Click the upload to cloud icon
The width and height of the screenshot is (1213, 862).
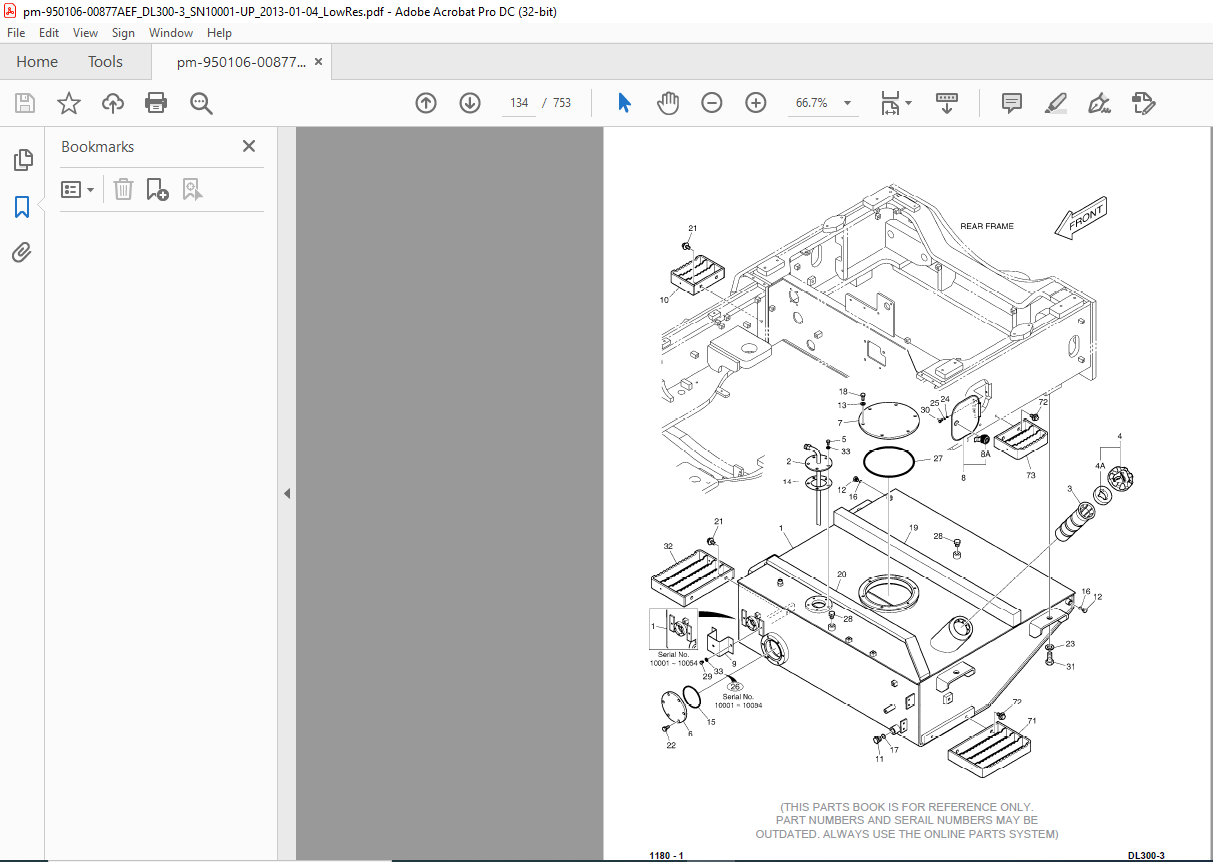click(x=113, y=103)
